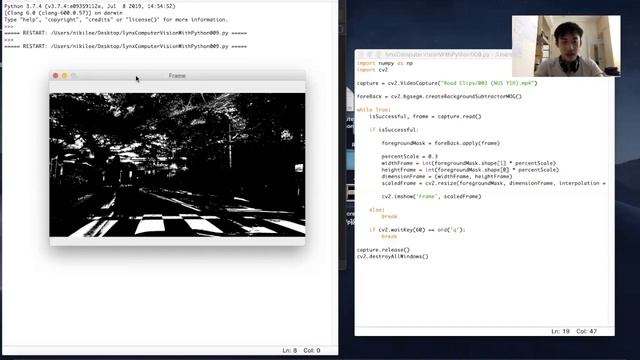The image size is (640, 360).
Task: Close the Frame window with the red button
Action: pyautogui.click(x=56, y=76)
